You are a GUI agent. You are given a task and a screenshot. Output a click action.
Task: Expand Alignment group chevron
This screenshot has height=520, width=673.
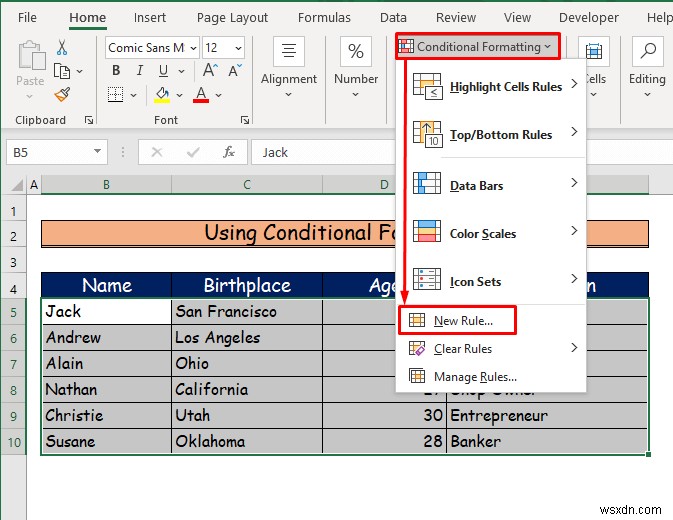(x=288, y=94)
